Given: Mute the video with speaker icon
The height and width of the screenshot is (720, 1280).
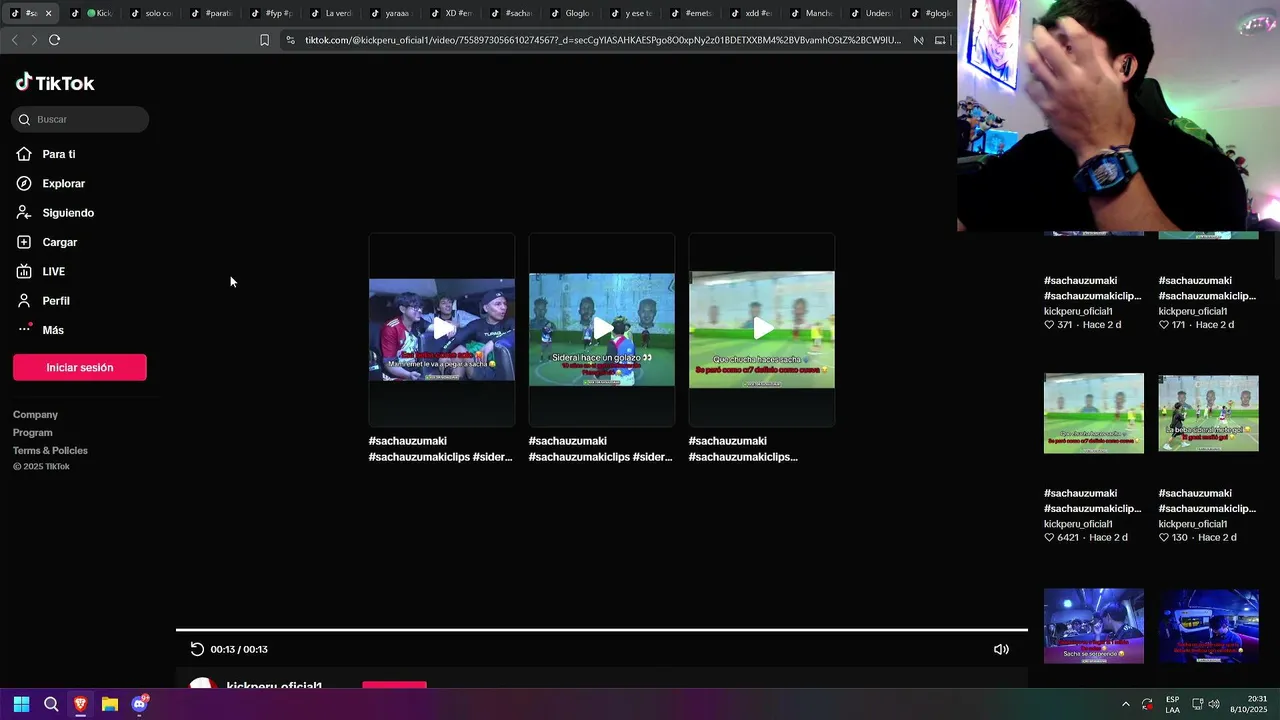Looking at the screenshot, I should click(1001, 649).
